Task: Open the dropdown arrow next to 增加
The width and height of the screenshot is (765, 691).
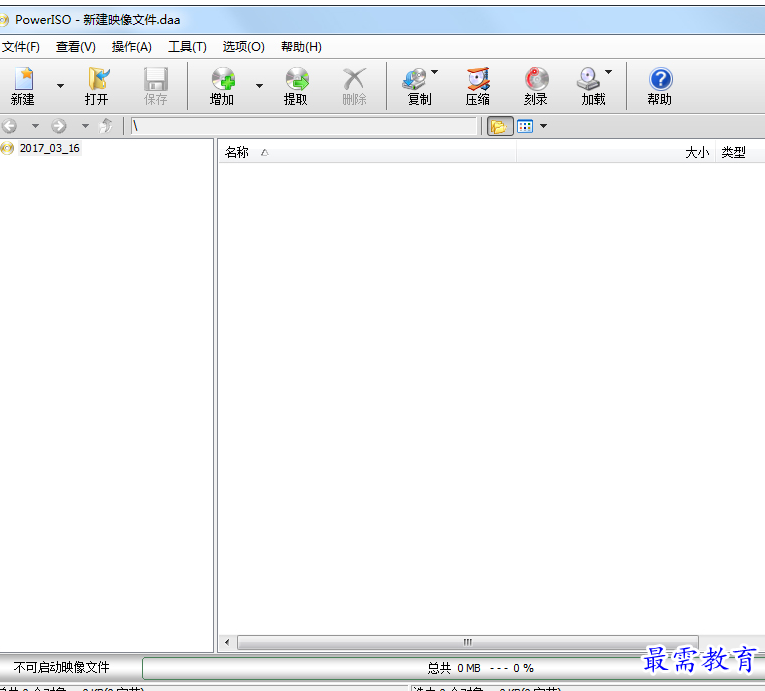Action: [x=260, y=86]
